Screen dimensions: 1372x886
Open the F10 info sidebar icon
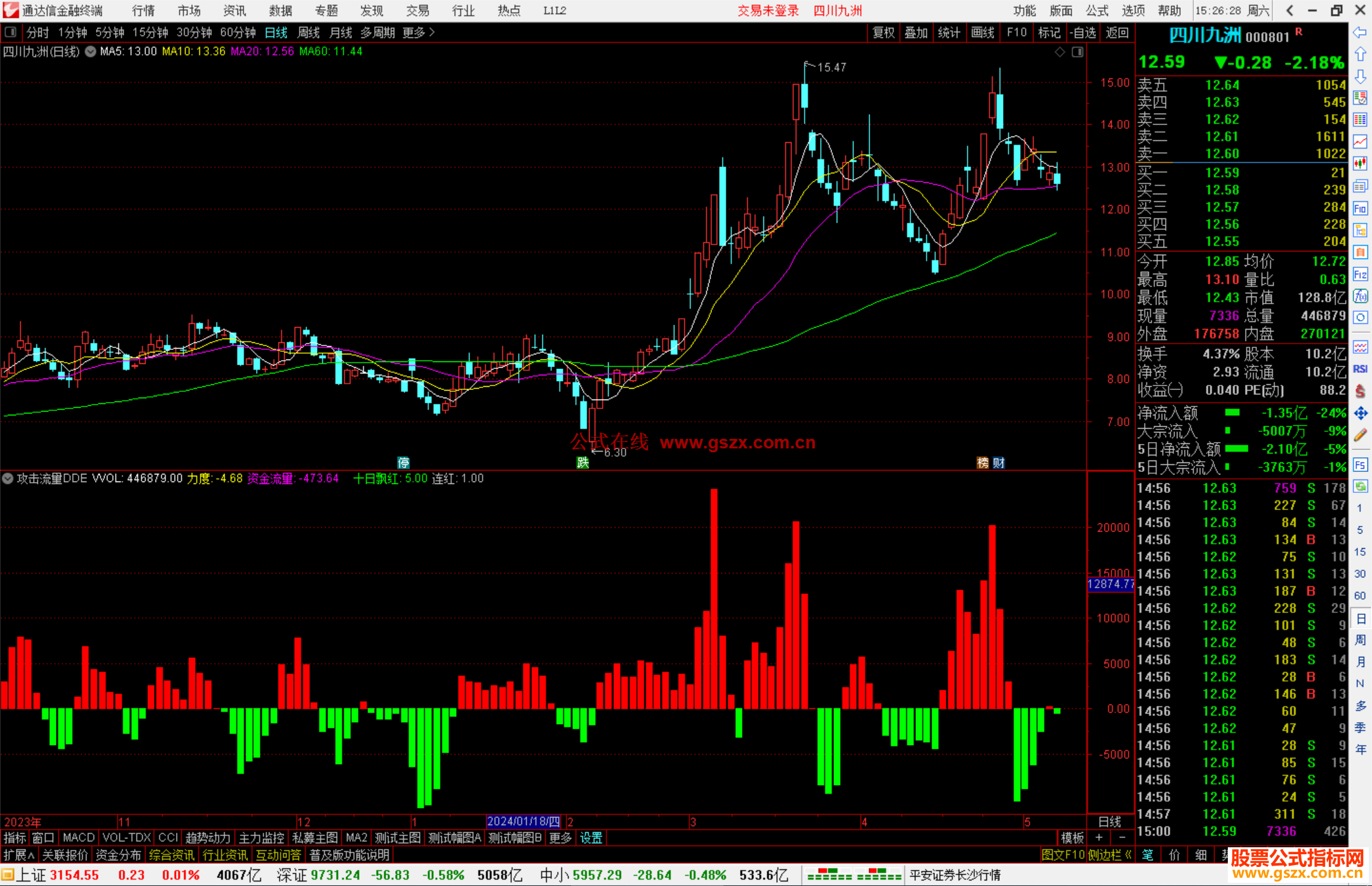pos(1360,208)
